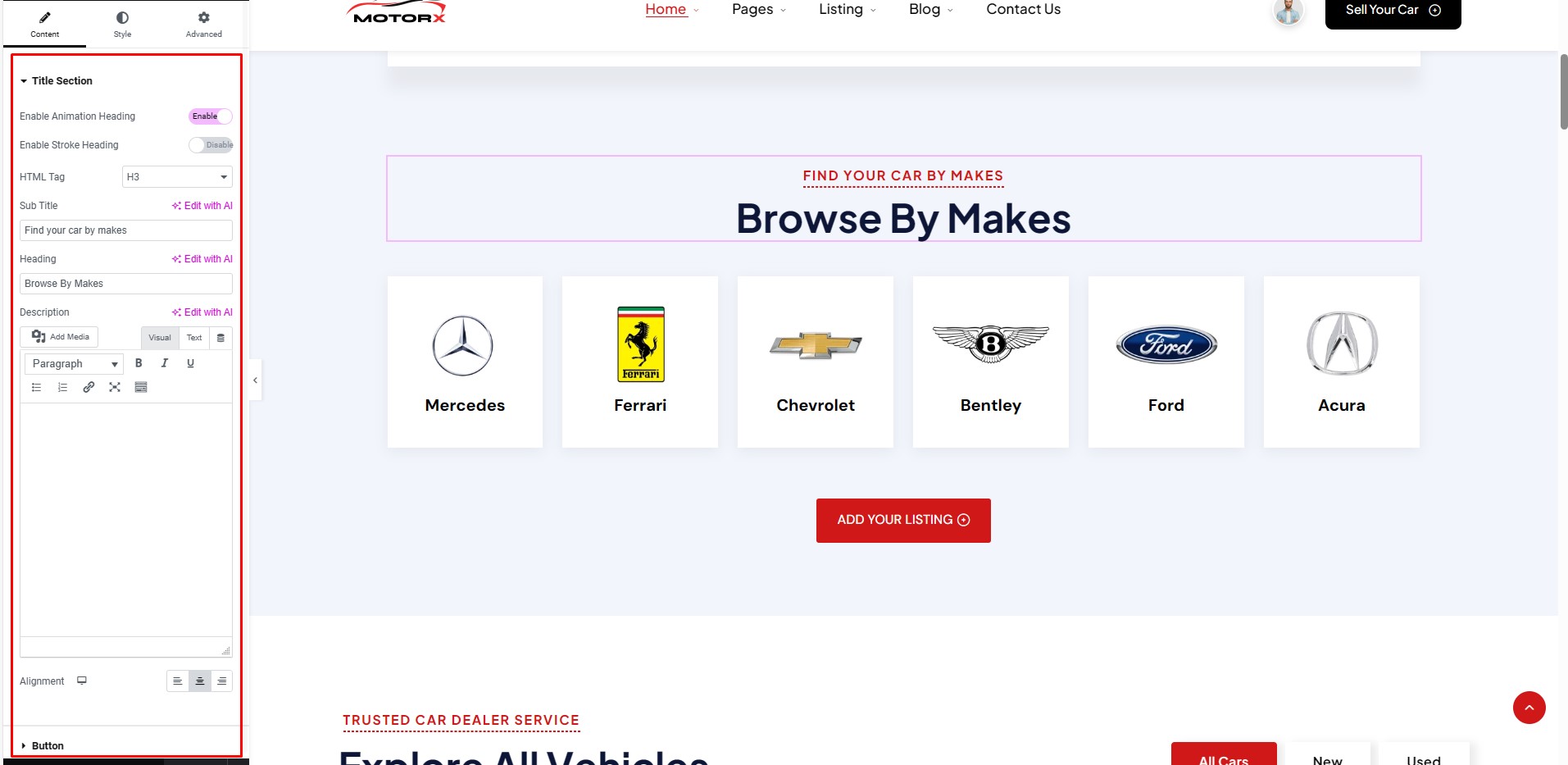The image size is (1568, 765).
Task: Set alignment to left
Action: (x=177, y=681)
